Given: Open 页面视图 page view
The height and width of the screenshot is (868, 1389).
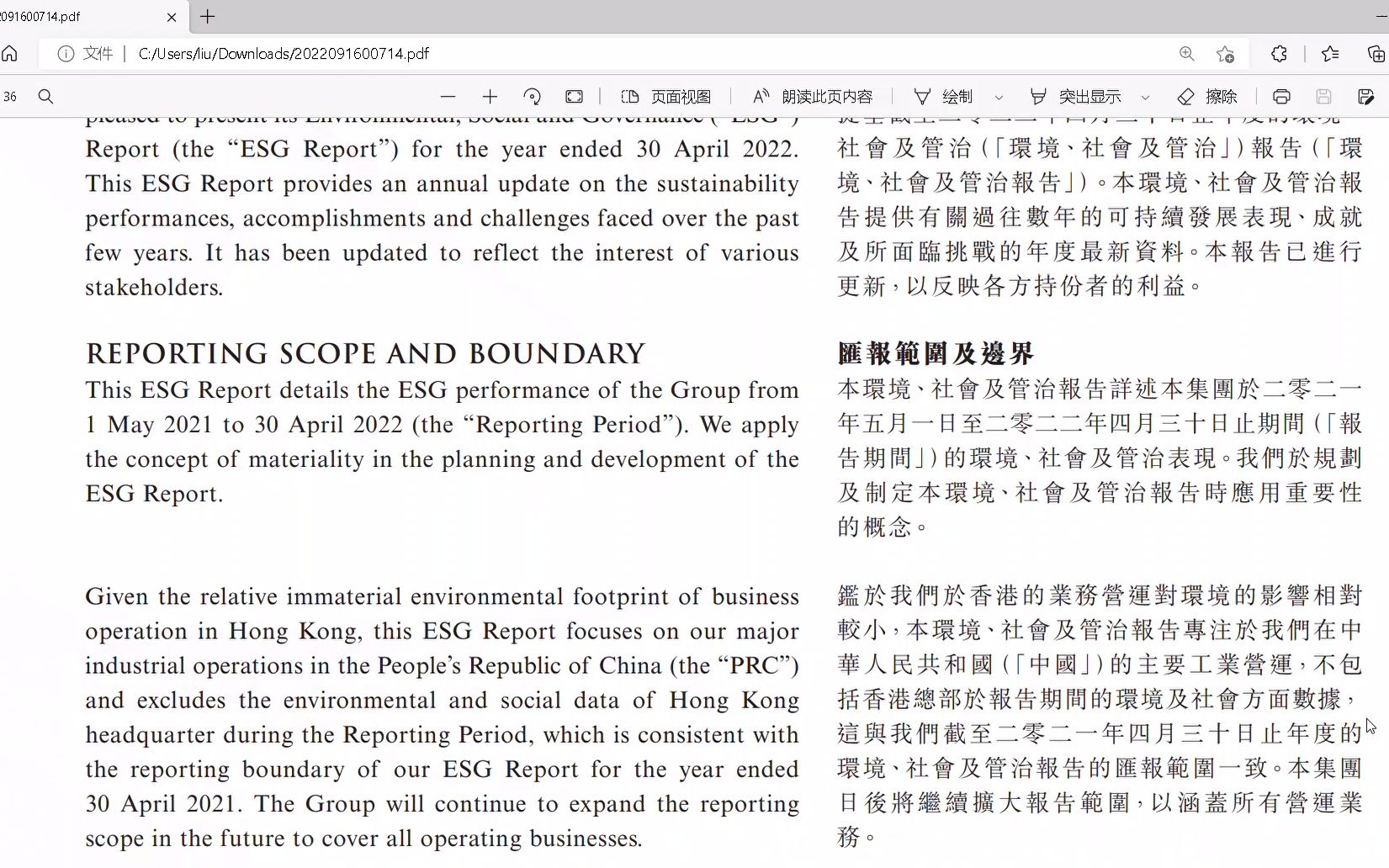Looking at the screenshot, I should point(665,97).
